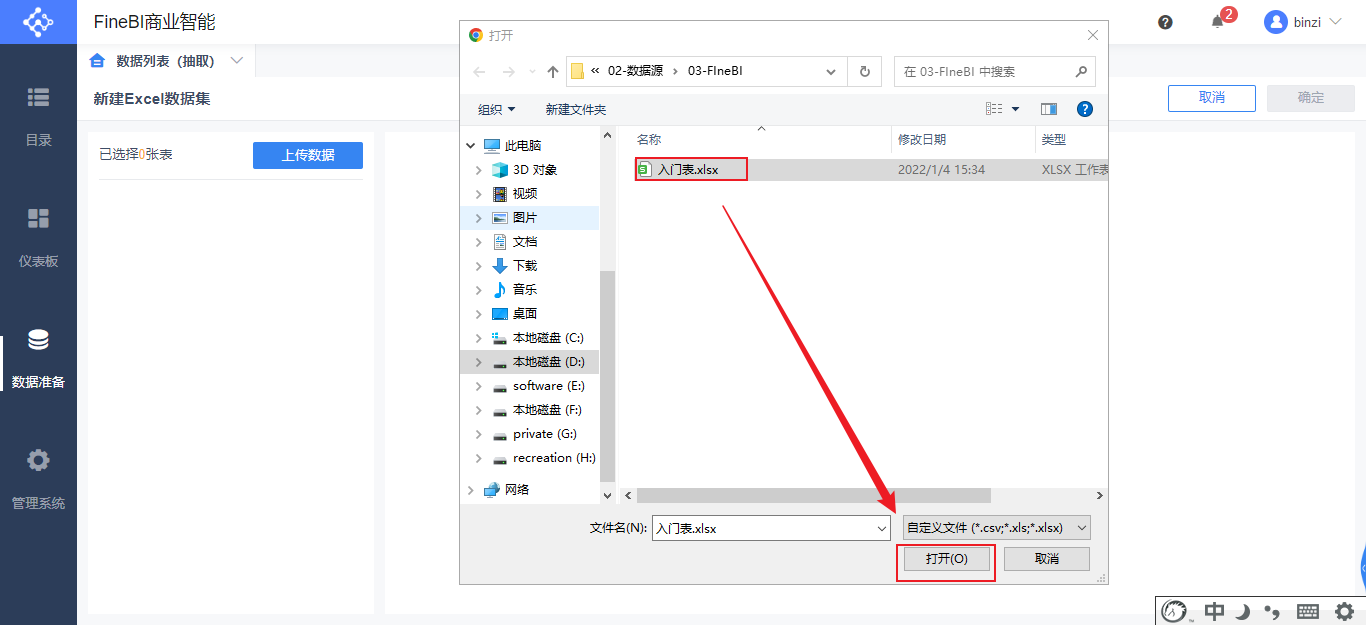Go up one folder level
Image resolution: width=1366 pixels, height=625 pixels.
click(x=553, y=72)
